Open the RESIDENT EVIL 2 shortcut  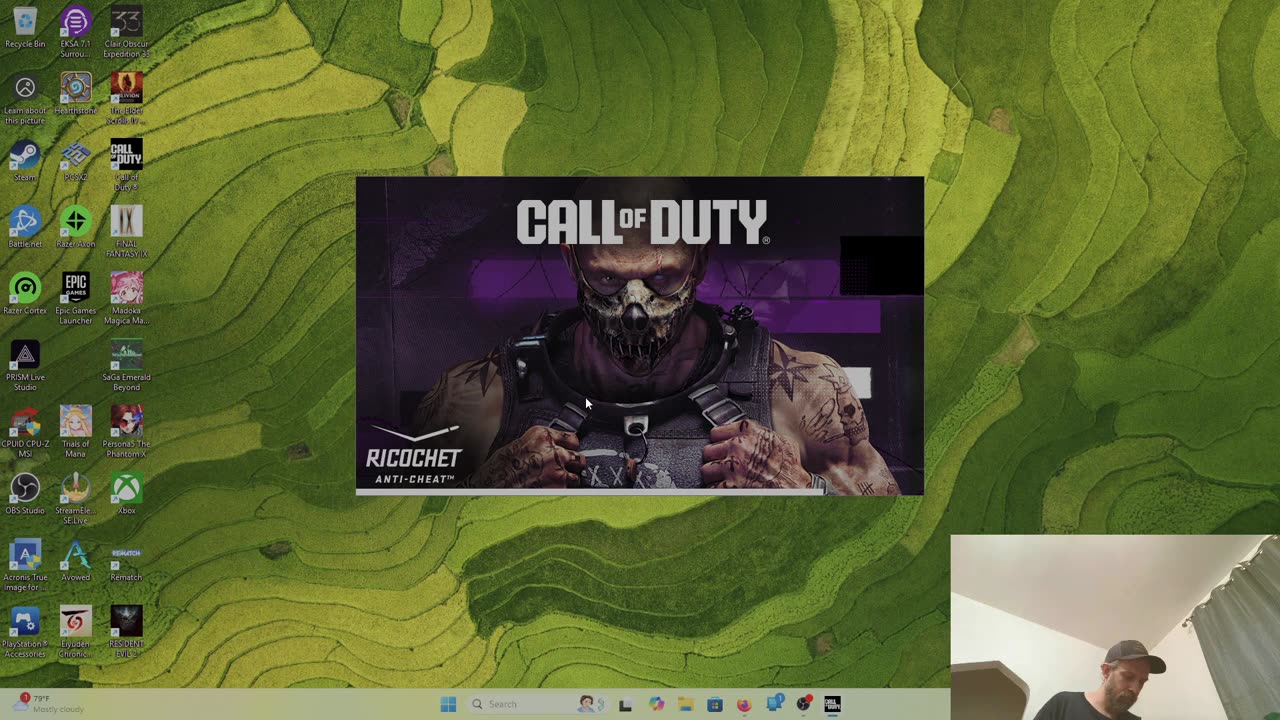click(126, 633)
